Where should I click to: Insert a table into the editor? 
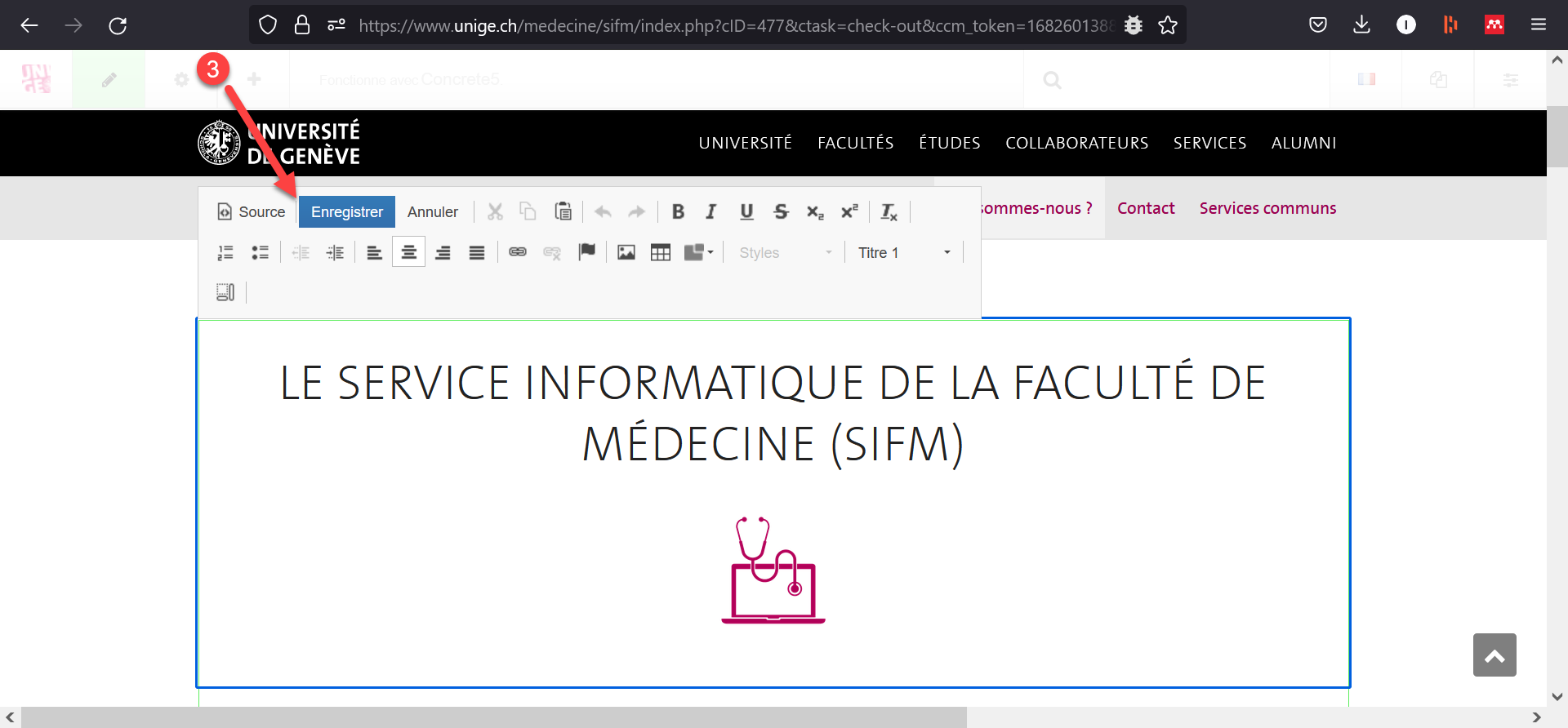tap(661, 253)
